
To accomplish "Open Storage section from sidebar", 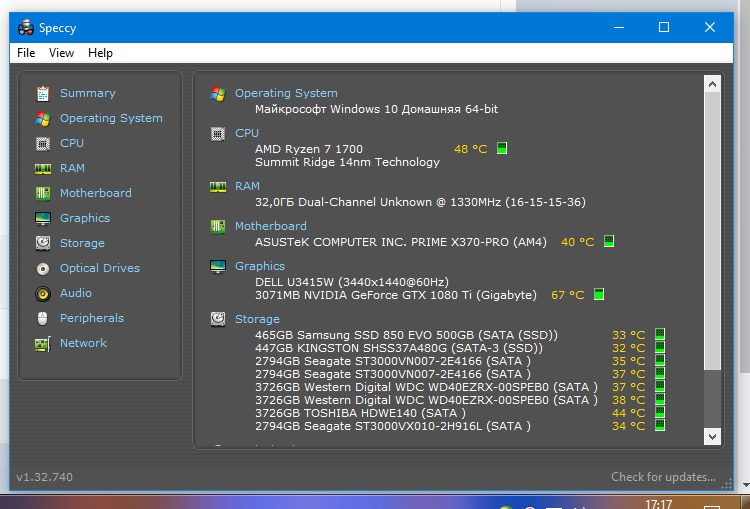I will (x=82, y=243).
